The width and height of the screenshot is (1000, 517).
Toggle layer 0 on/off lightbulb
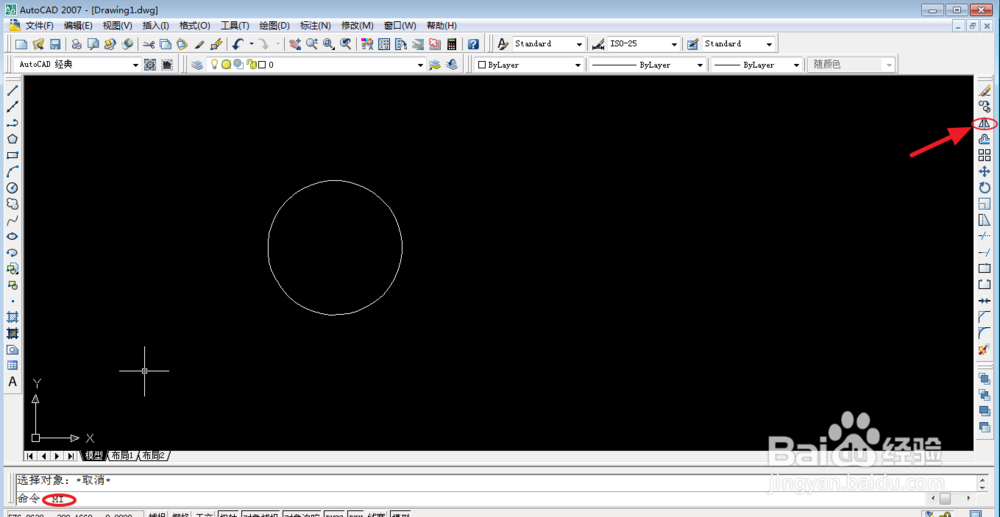215,64
